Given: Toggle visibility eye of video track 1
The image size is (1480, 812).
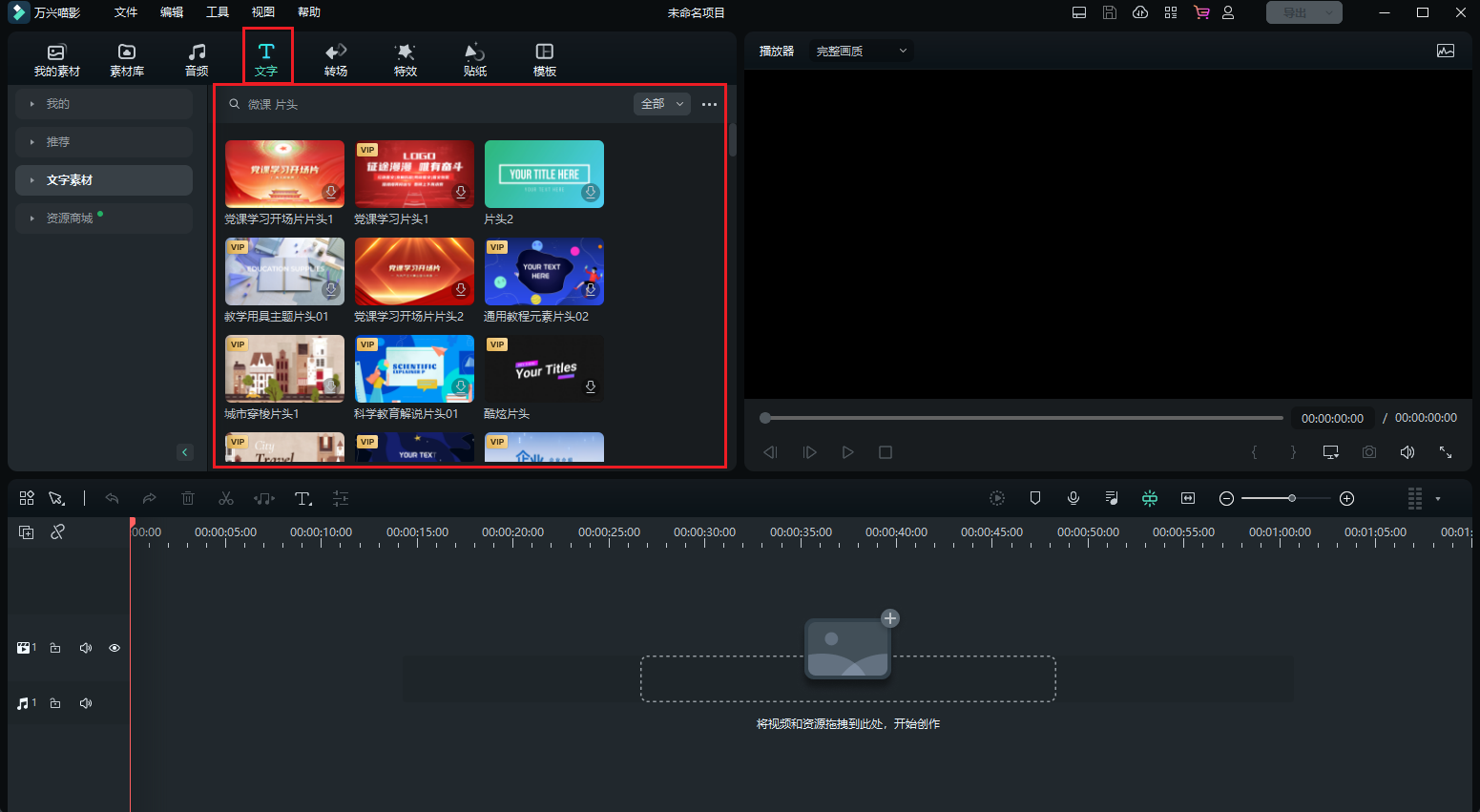Looking at the screenshot, I should tap(115, 648).
